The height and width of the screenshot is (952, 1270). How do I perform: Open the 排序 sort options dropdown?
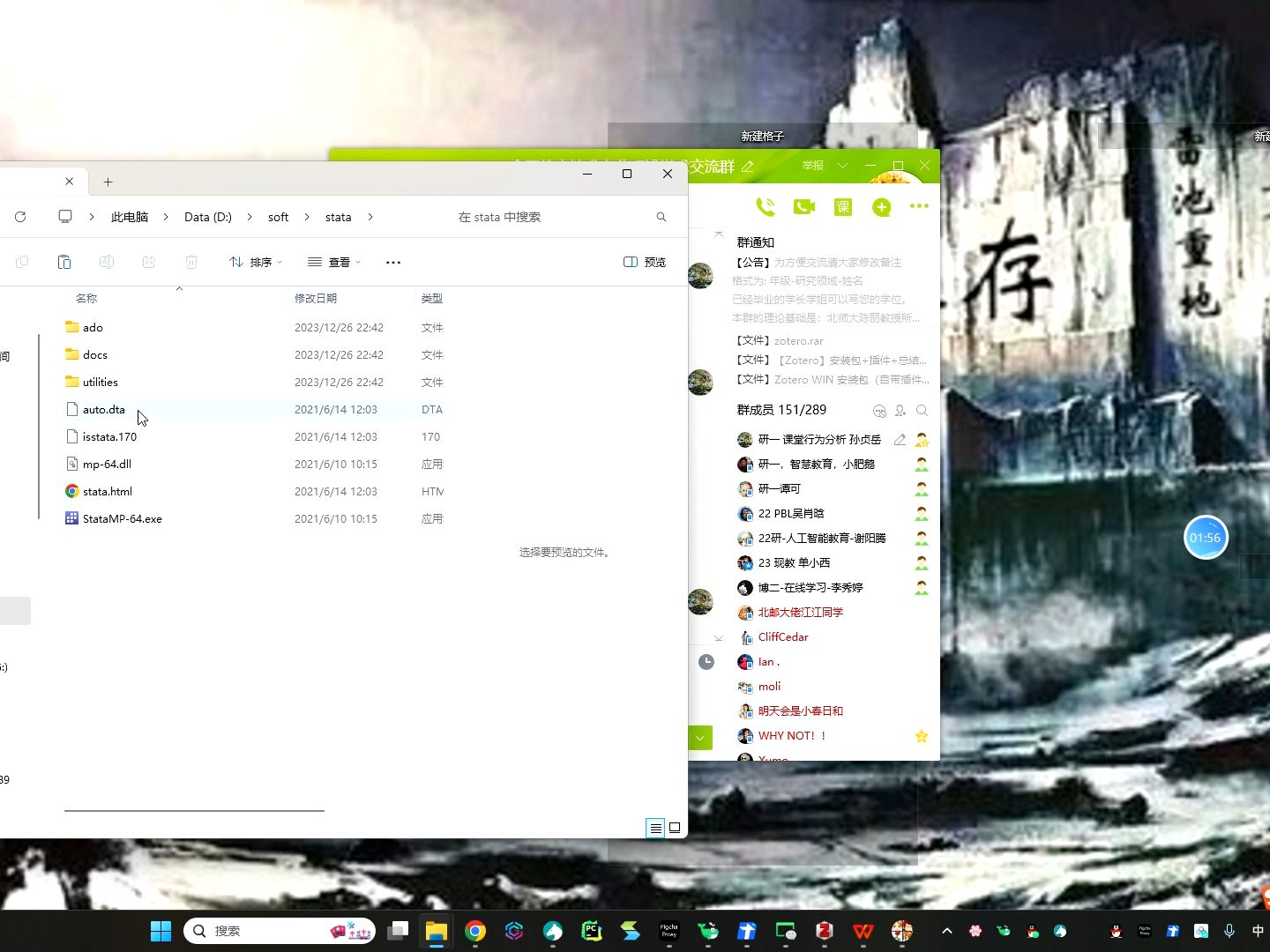tap(255, 262)
